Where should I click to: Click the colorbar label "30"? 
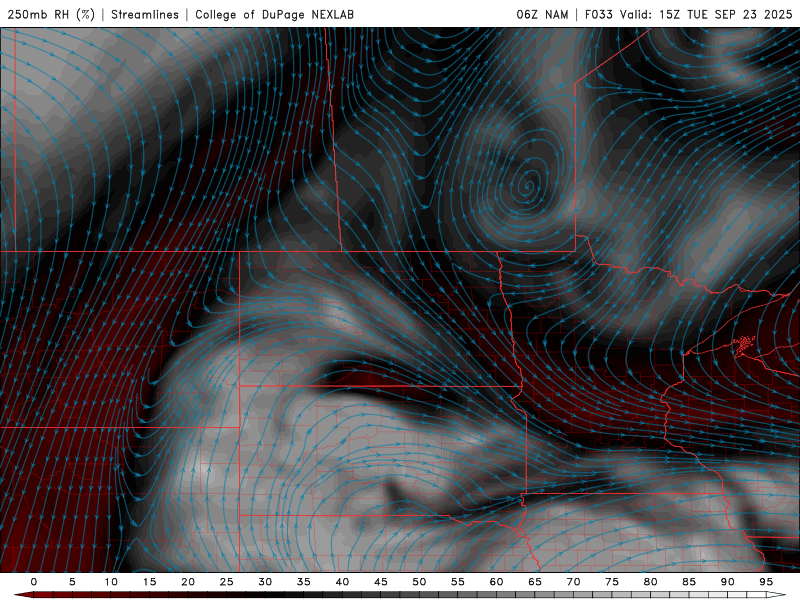(x=265, y=582)
